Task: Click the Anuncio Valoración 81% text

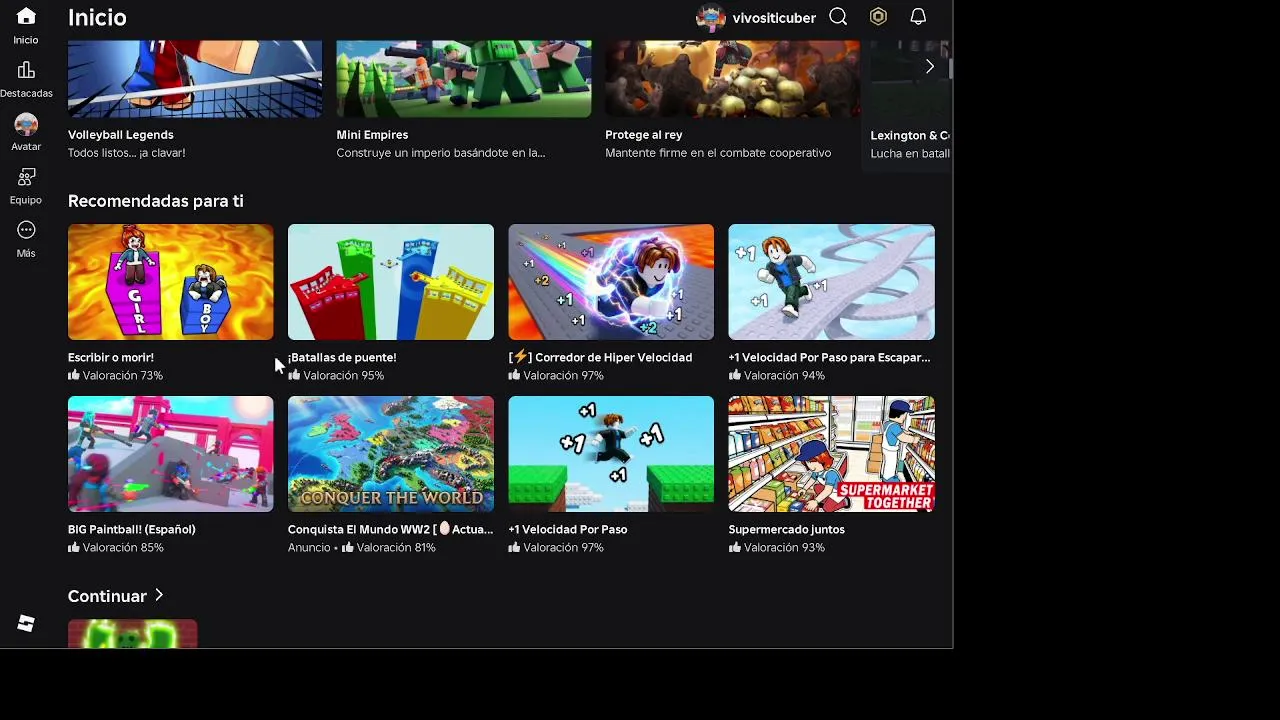Action: pyautogui.click(x=362, y=548)
